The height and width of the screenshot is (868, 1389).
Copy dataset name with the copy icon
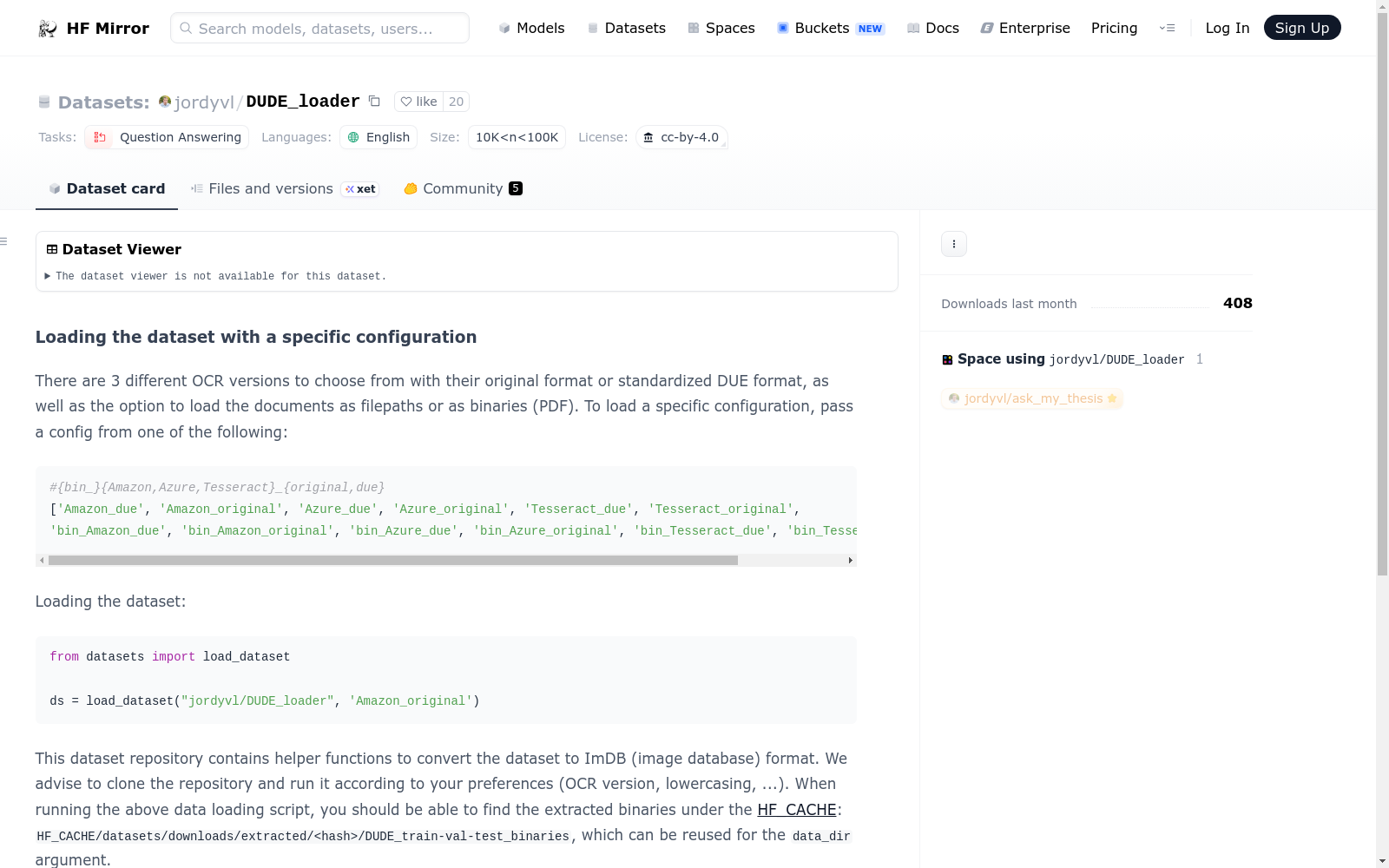coord(374,101)
